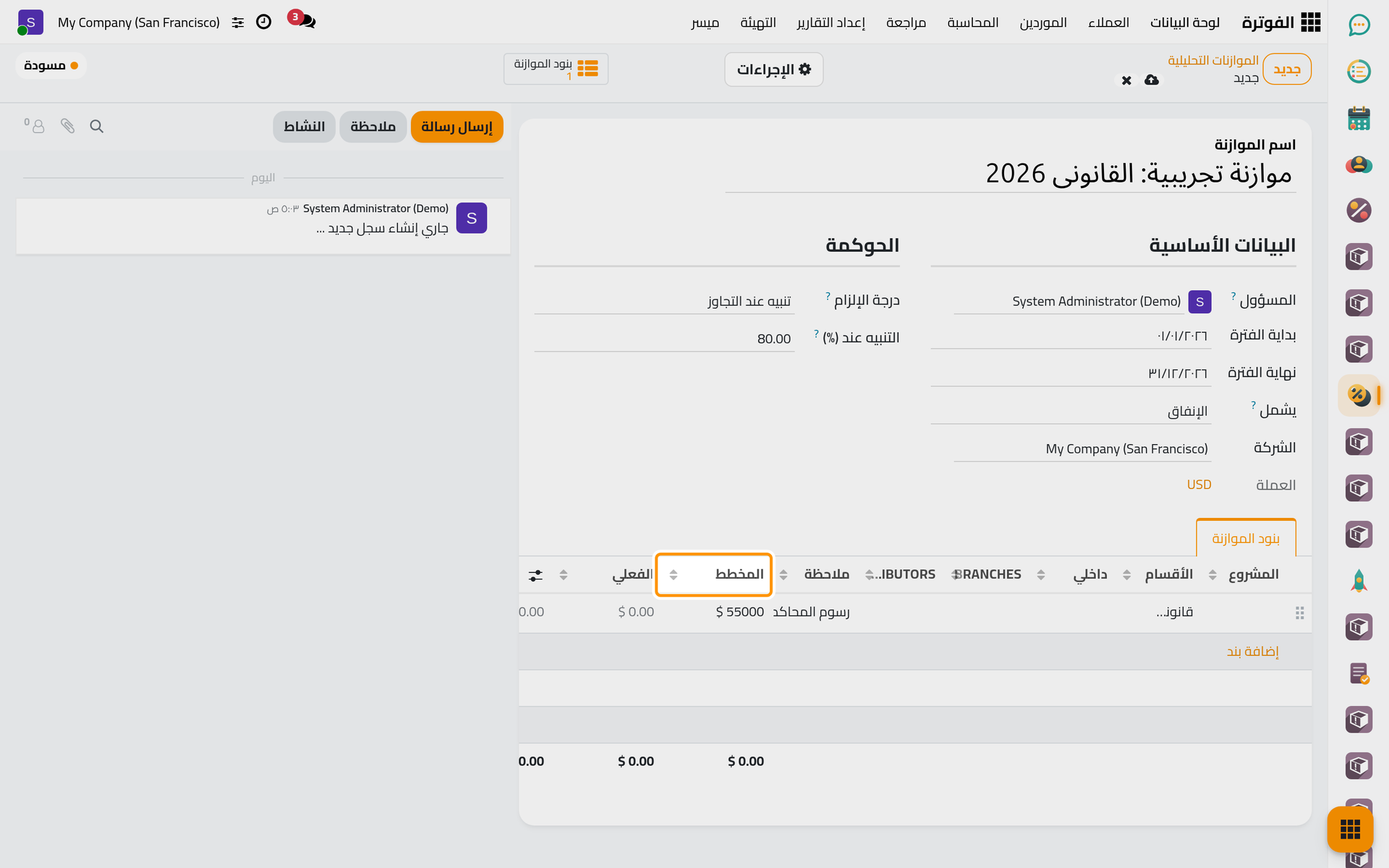The image size is (1389, 868).
Task: Show followers icon in chatter
Action: click(x=34, y=126)
